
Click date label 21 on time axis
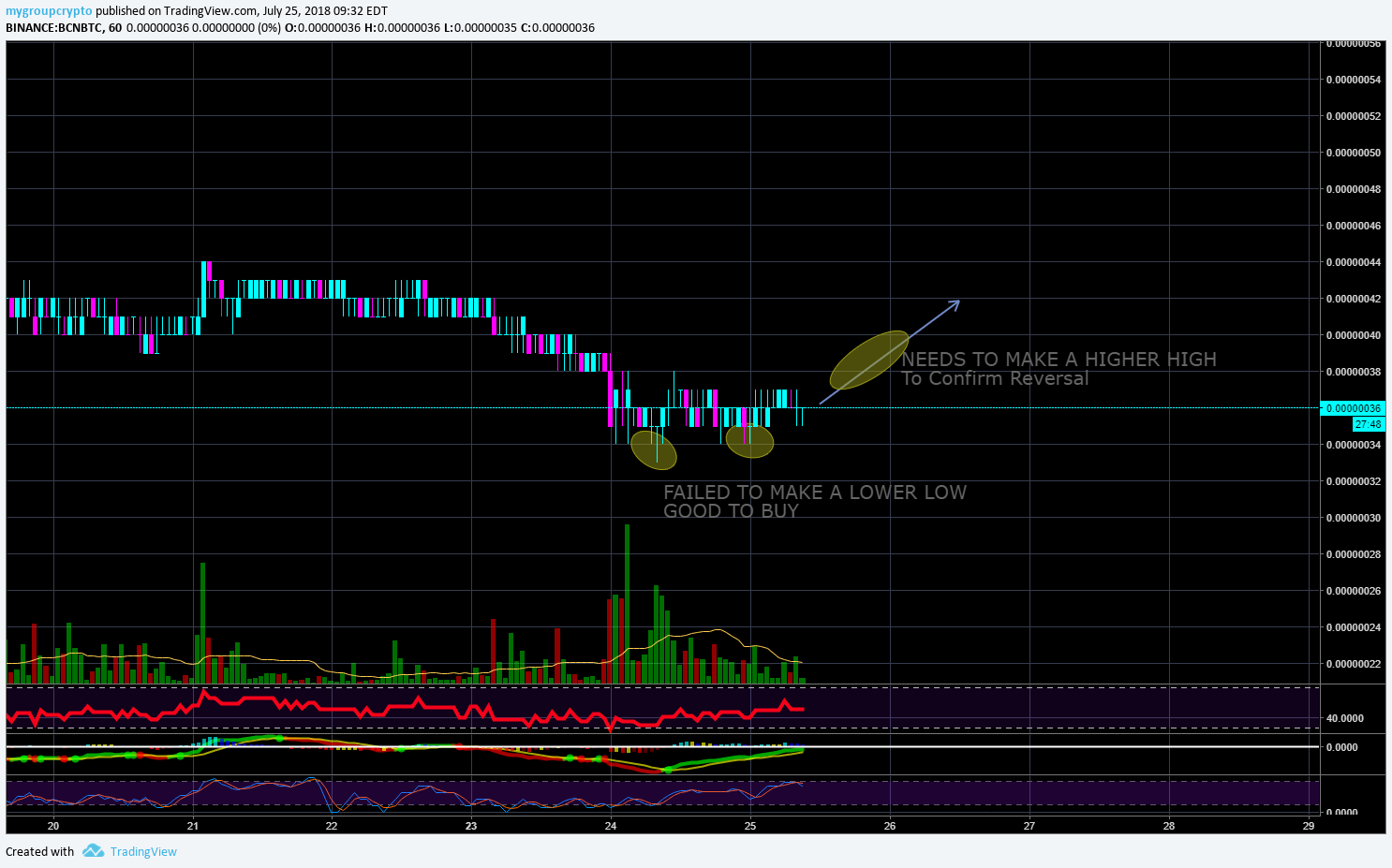pos(193,826)
